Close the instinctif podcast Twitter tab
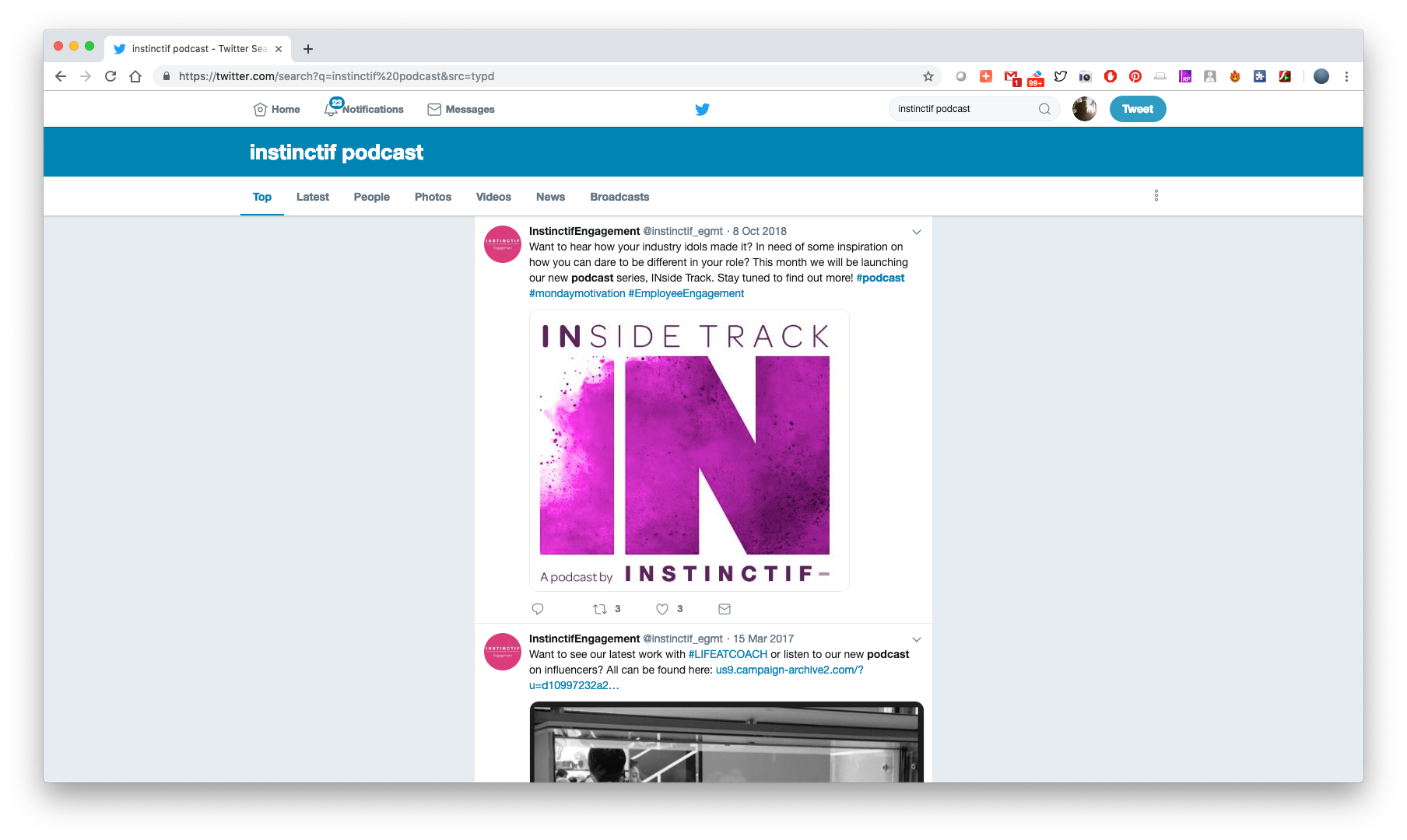 coord(279,49)
